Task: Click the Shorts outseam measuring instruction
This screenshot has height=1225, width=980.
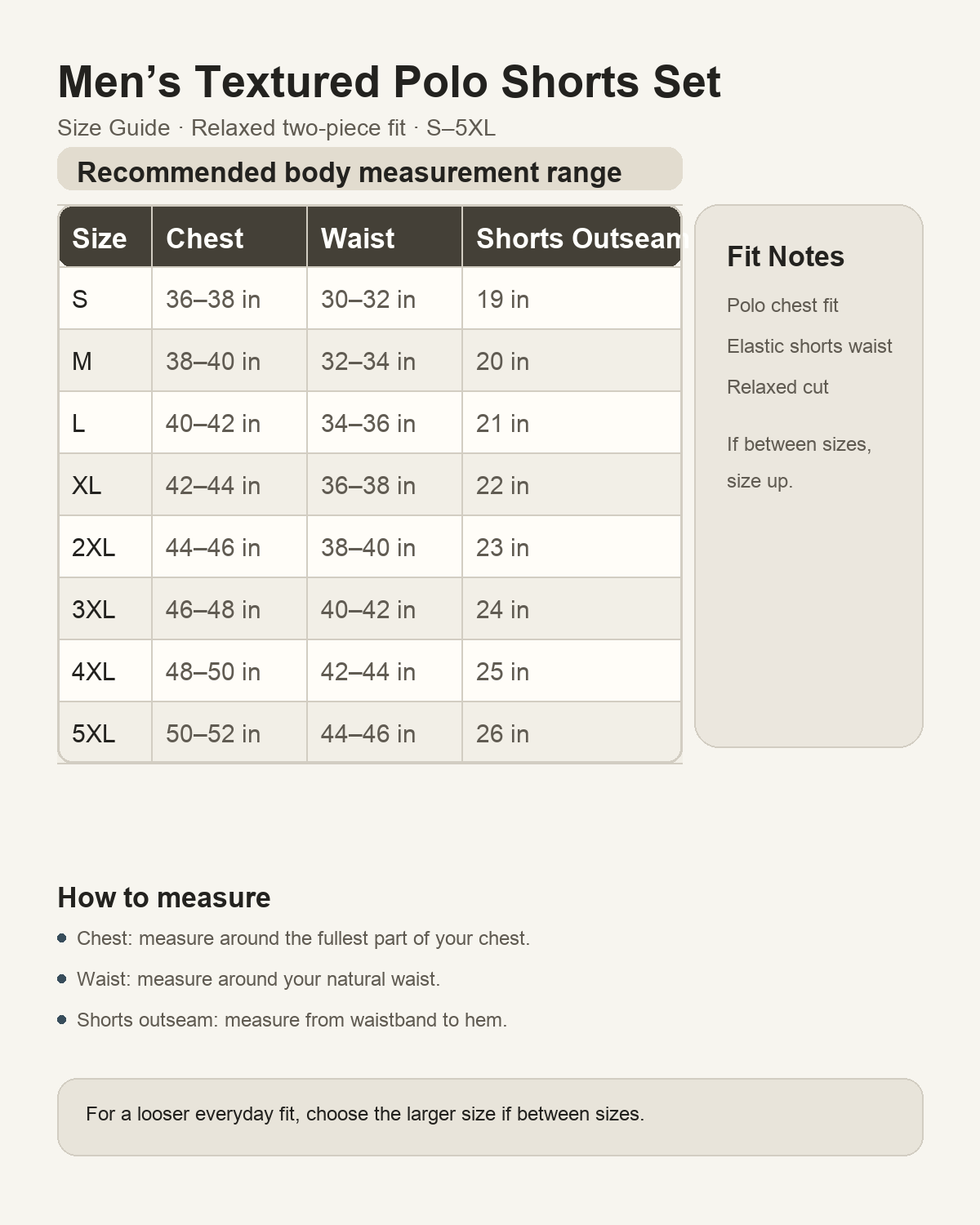Action: click(292, 1020)
